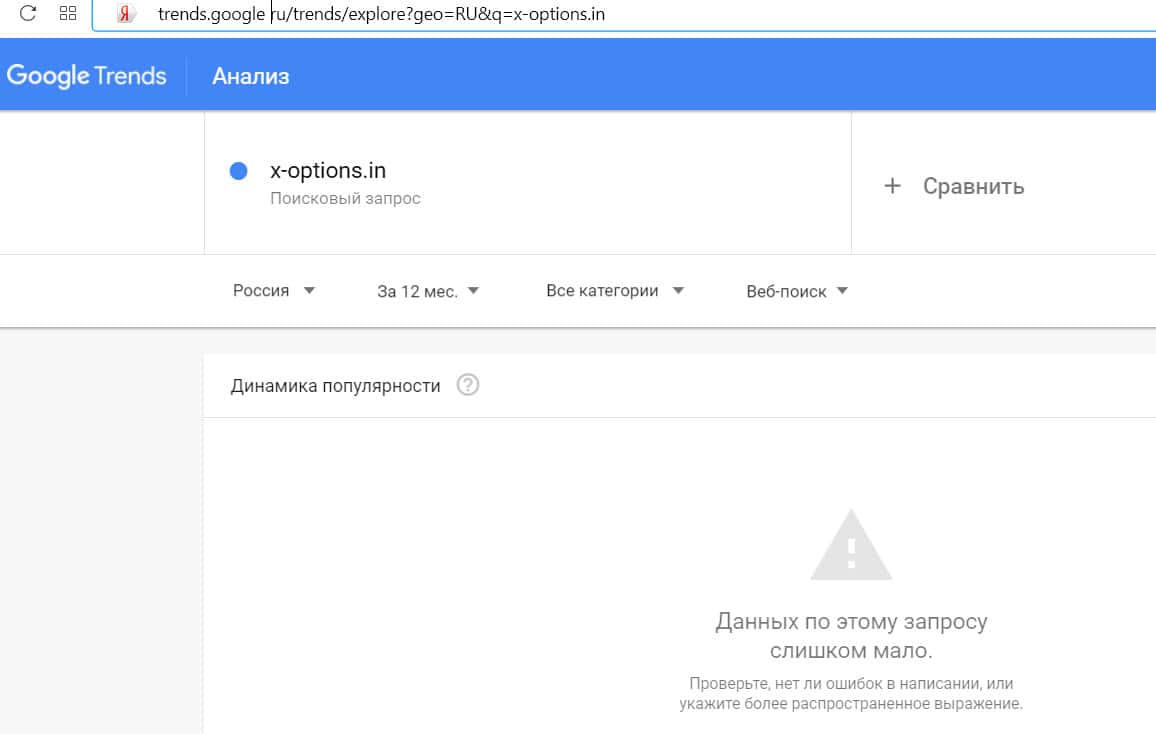Click the browser address bar URL
1156x734 pixels.
point(381,15)
